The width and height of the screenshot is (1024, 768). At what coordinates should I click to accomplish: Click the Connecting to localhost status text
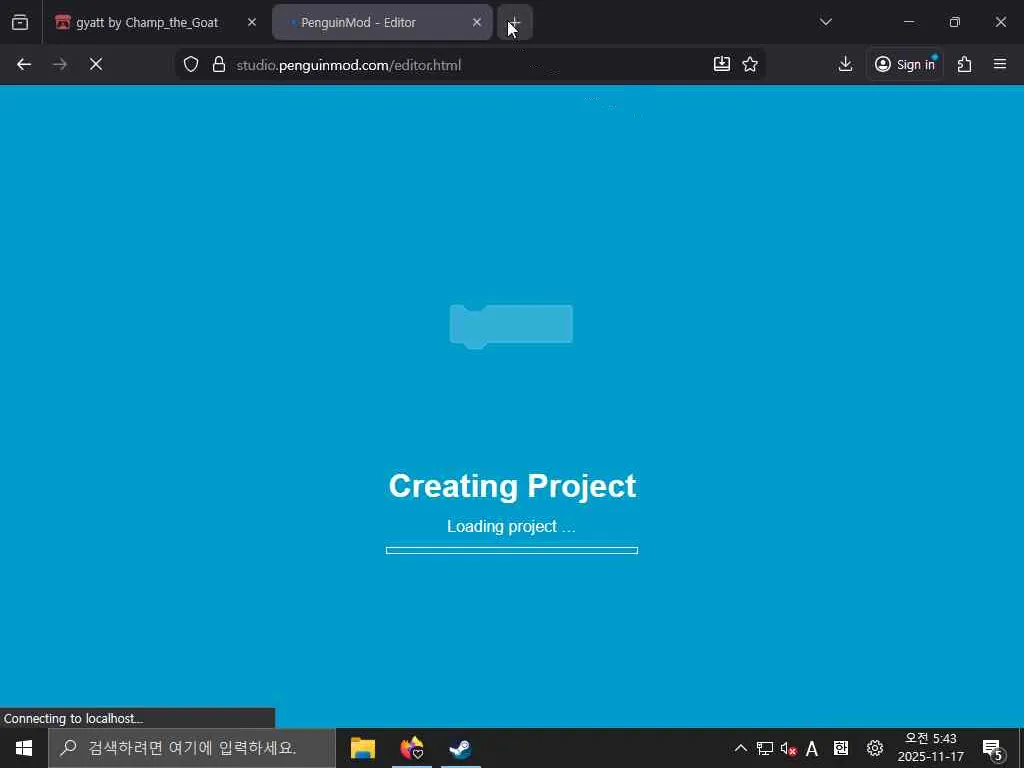tap(73, 718)
